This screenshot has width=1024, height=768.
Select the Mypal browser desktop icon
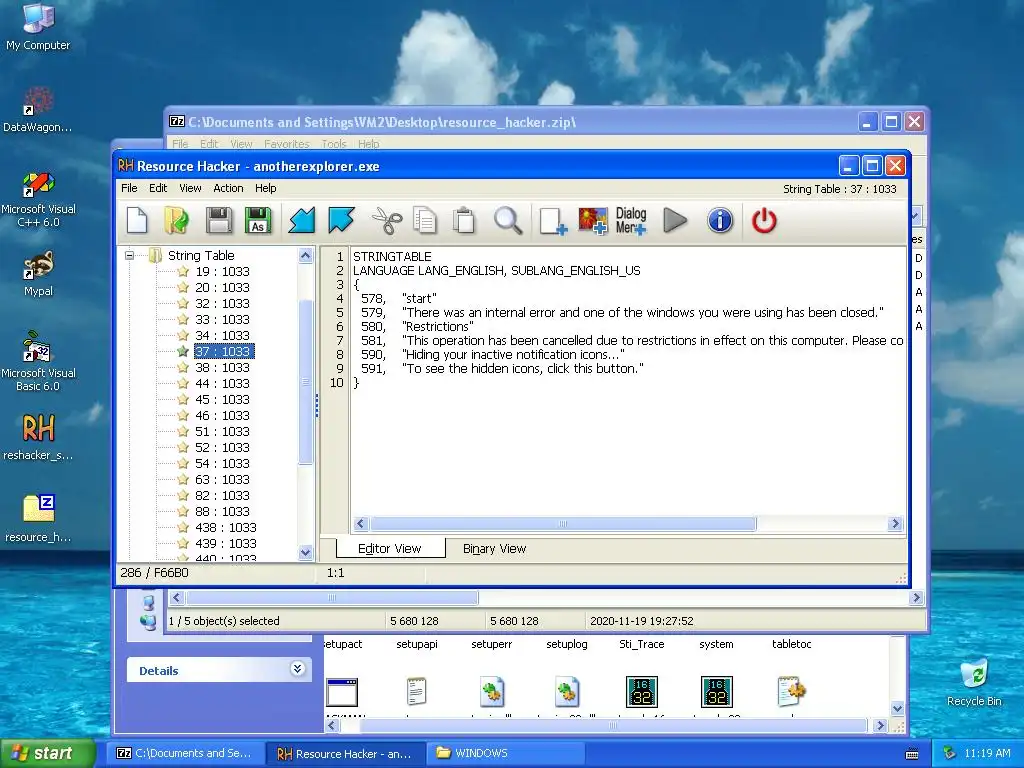[38, 274]
